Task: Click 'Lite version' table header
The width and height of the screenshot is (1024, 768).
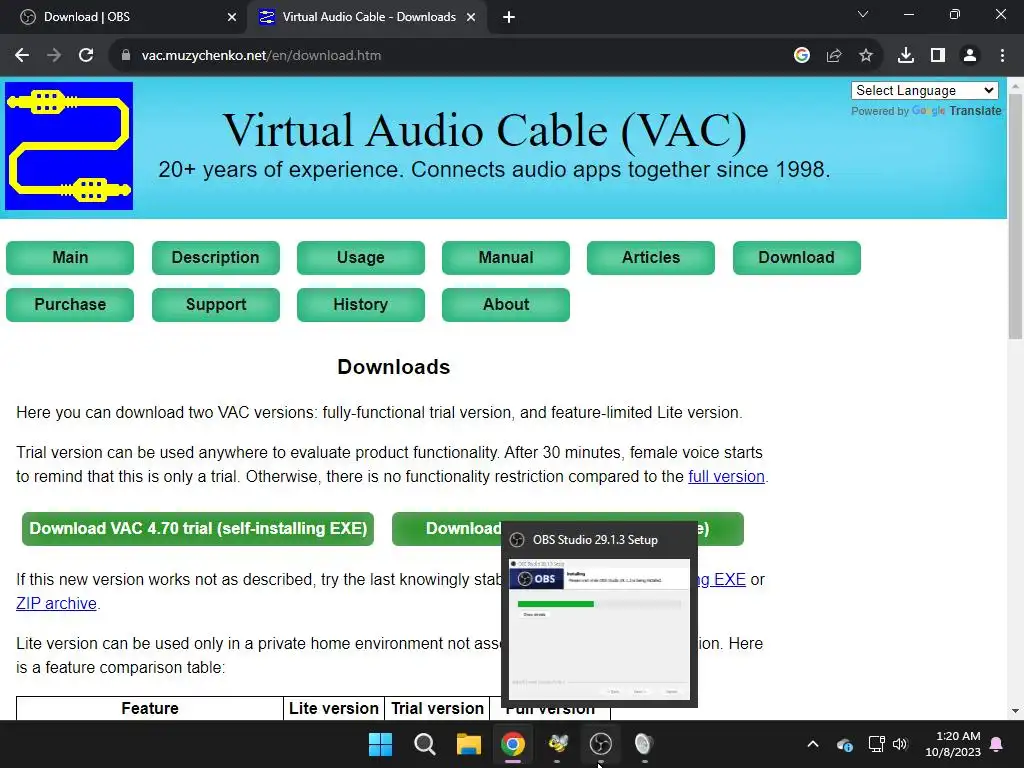Action: click(334, 709)
